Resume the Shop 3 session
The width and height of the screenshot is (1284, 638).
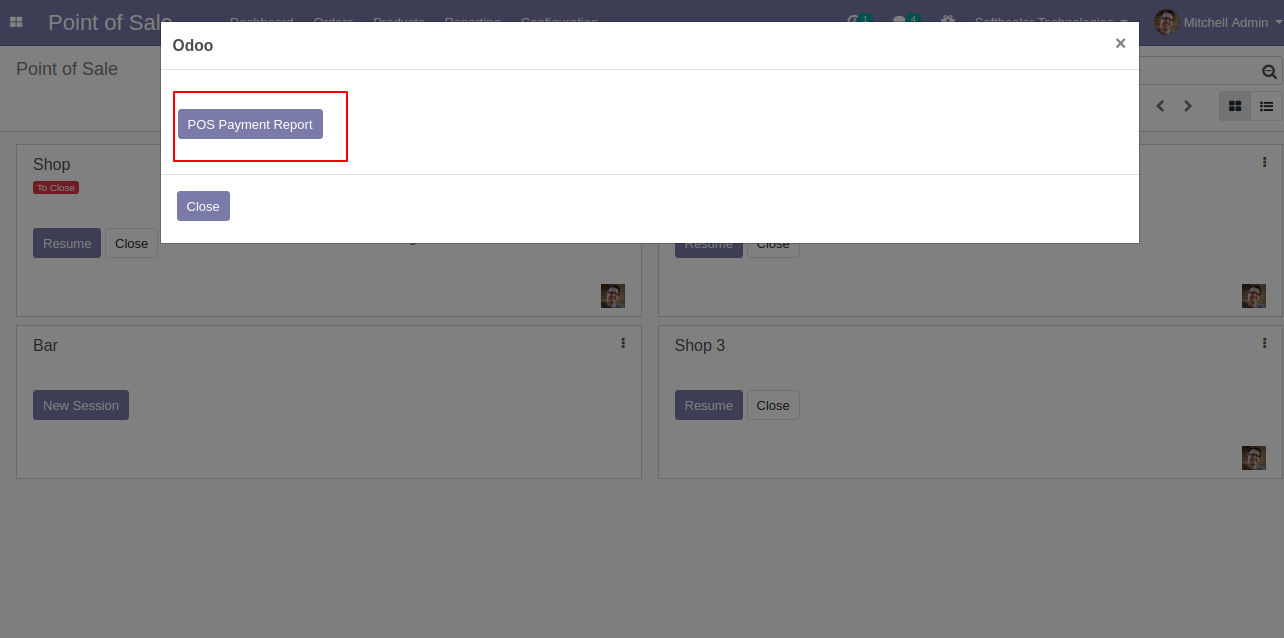point(709,405)
